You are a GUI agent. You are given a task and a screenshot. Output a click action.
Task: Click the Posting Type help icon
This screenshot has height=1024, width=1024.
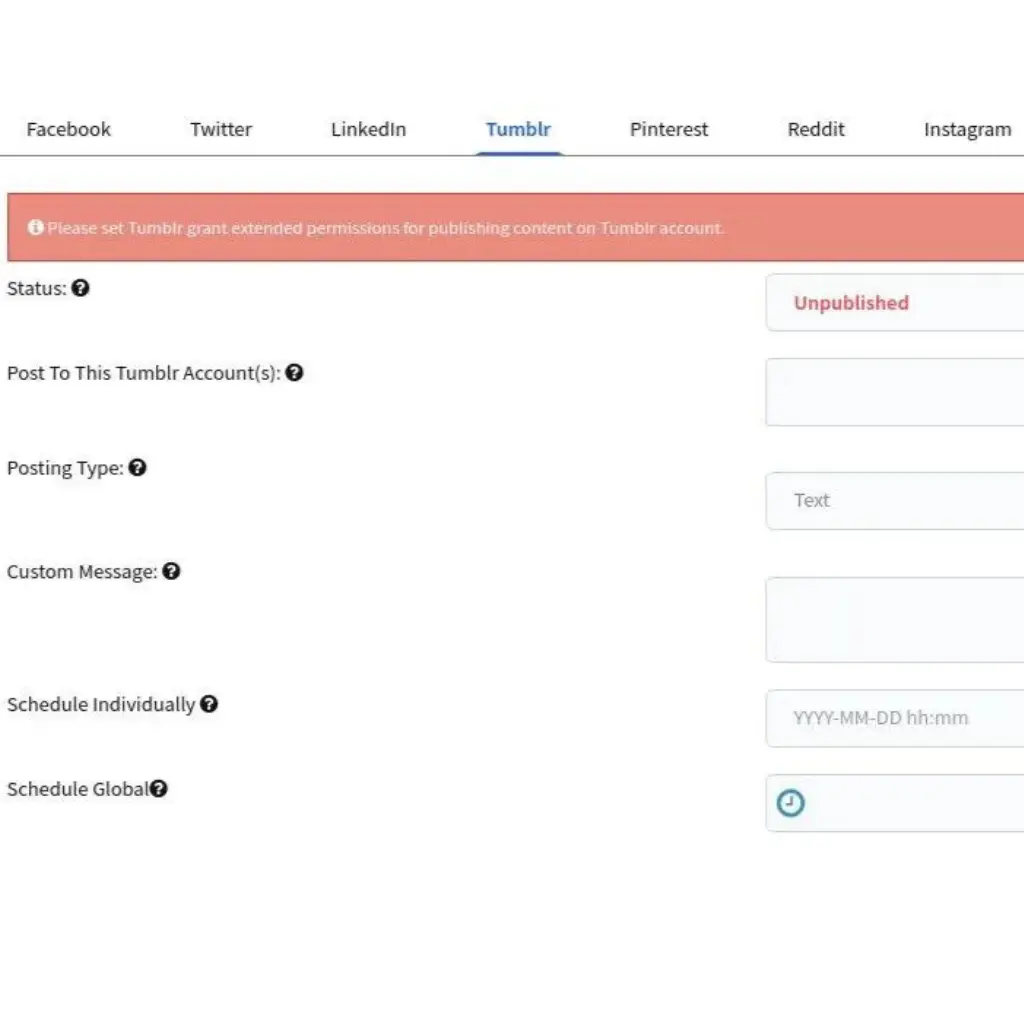click(x=137, y=467)
